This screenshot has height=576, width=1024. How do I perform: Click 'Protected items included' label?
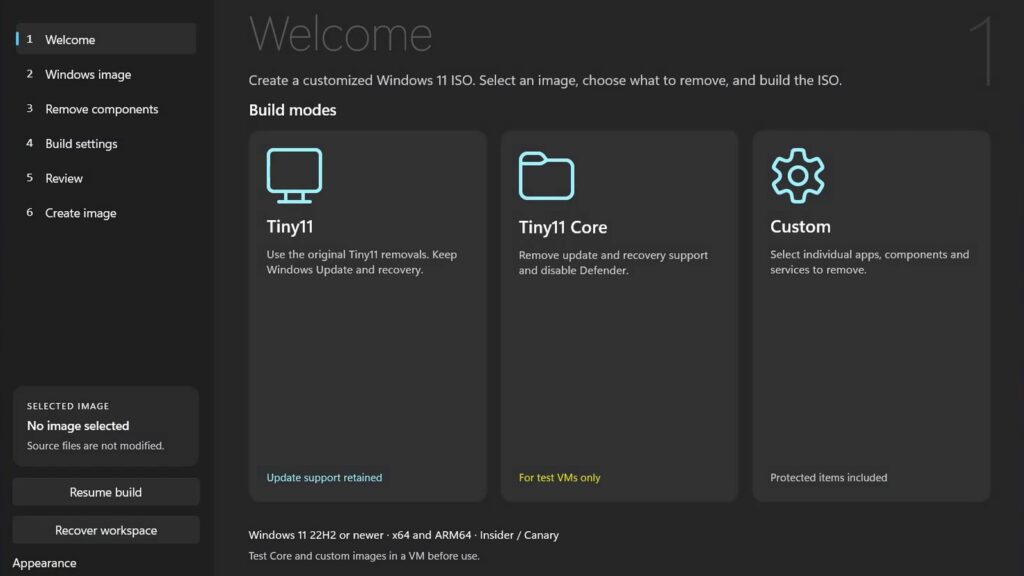(x=828, y=477)
